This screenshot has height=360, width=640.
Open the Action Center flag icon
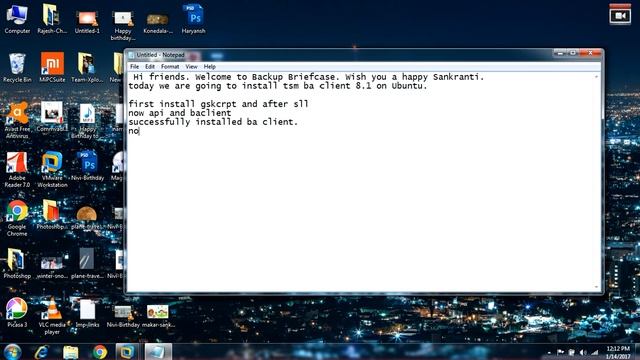560,352
